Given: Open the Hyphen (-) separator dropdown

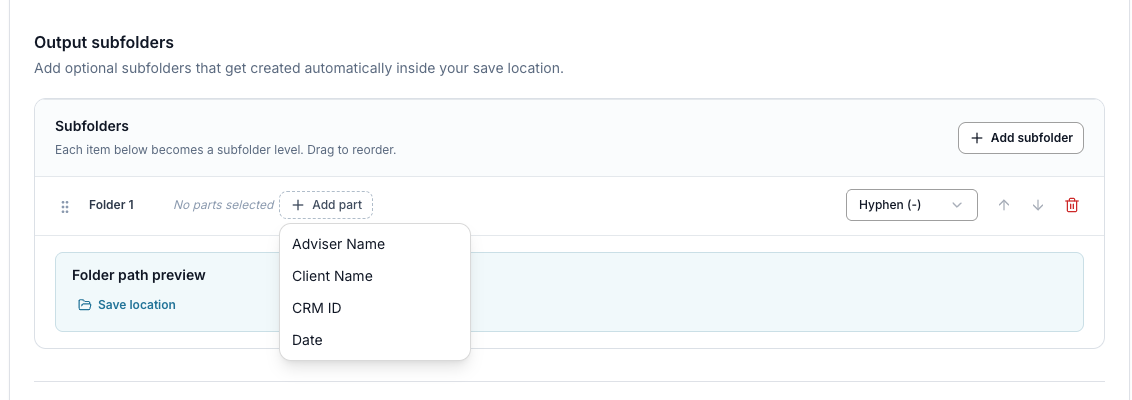Looking at the screenshot, I should tap(912, 205).
